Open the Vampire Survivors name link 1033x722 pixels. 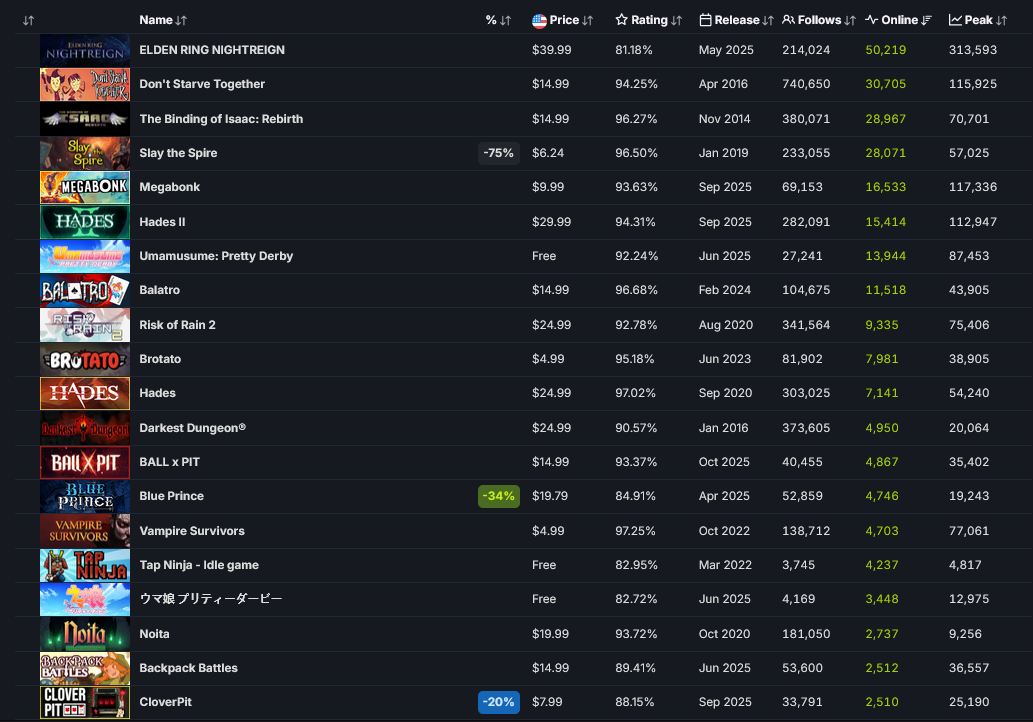(x=192, y=531)
